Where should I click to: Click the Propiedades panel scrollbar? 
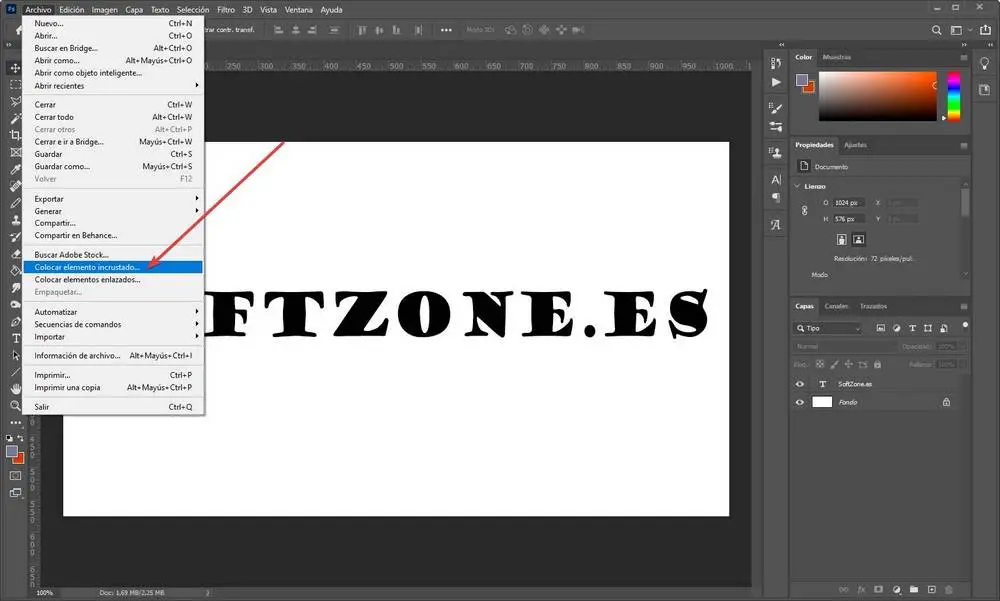click(x=965, y=201)
